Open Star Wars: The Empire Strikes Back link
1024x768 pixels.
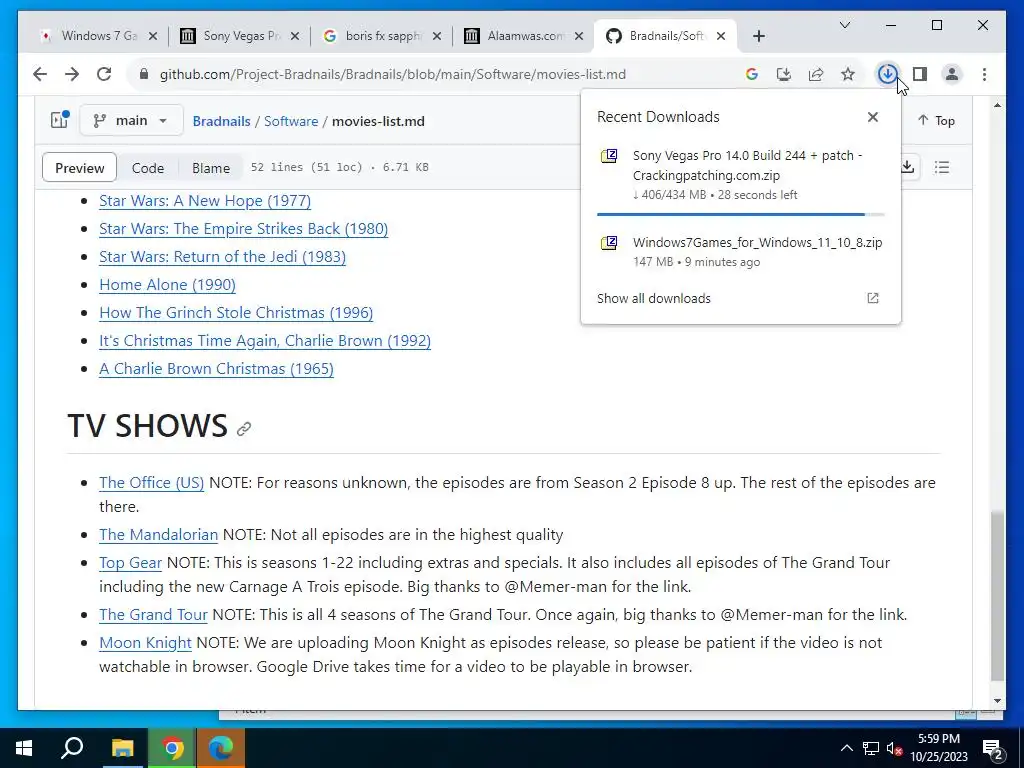pos(244,229)
